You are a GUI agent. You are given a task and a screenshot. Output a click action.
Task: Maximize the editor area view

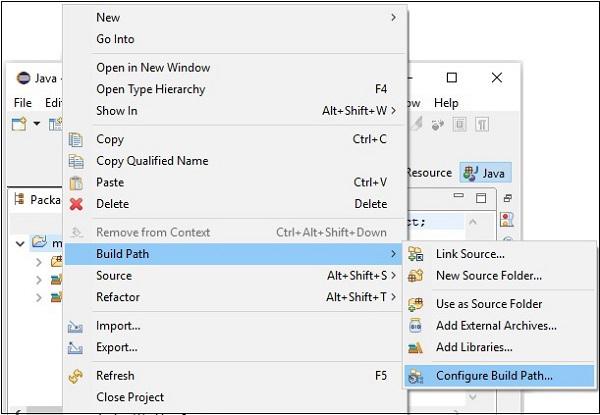click(x=481, y=199)
